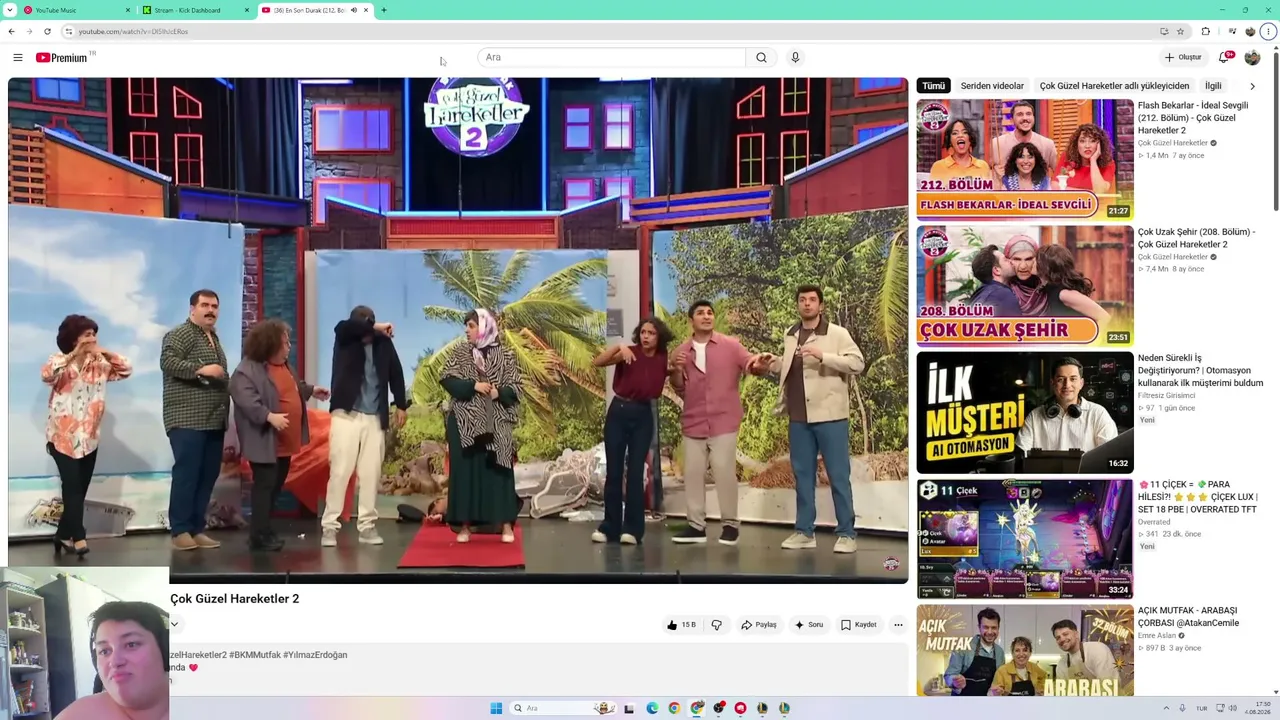This screenshot has height=720, width=1280.
Task: Open the taskbar volume control
Action: [1232, 708]
